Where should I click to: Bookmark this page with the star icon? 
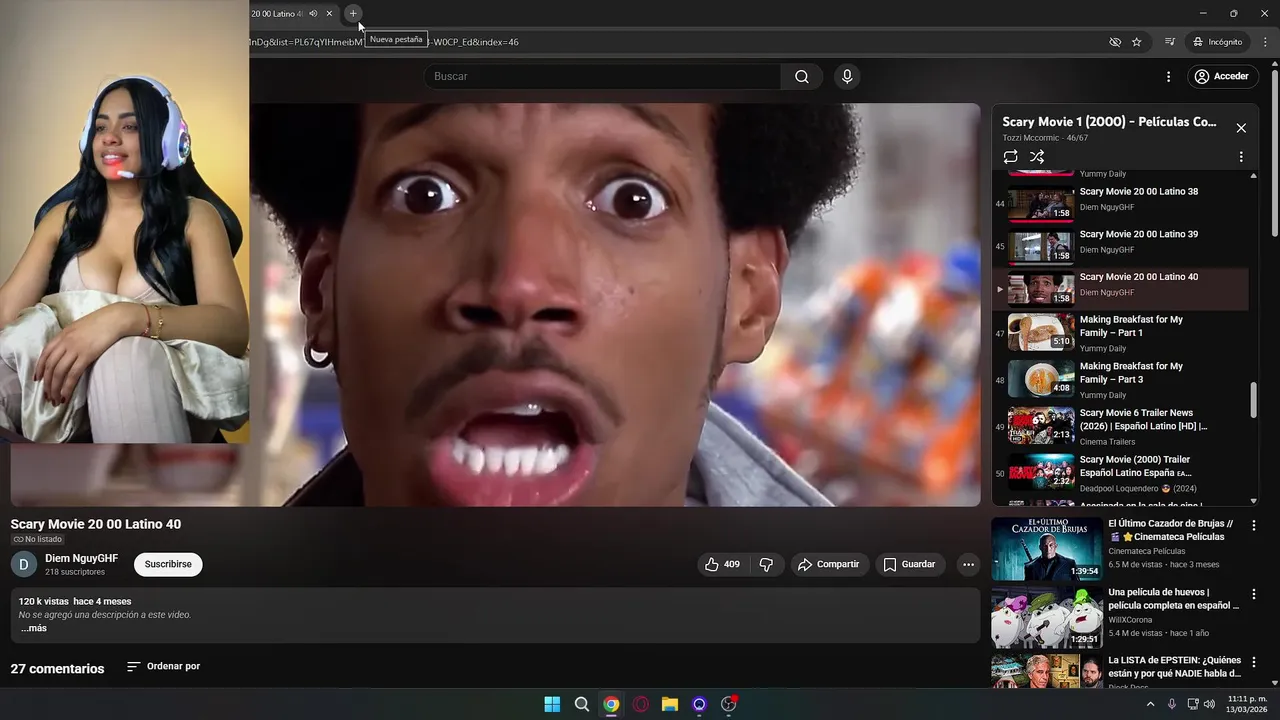[1137, 42]
